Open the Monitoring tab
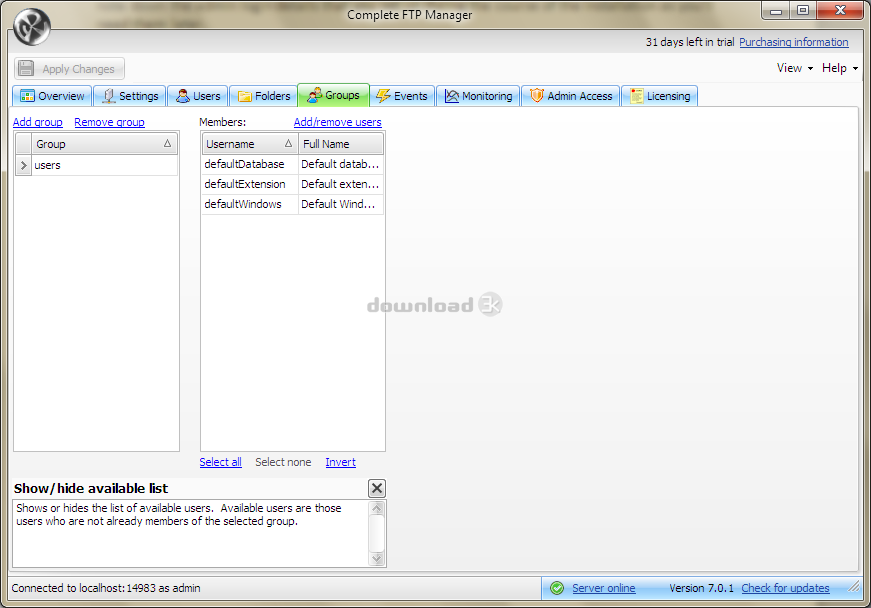The image size is (871, 608). [478, 96]
